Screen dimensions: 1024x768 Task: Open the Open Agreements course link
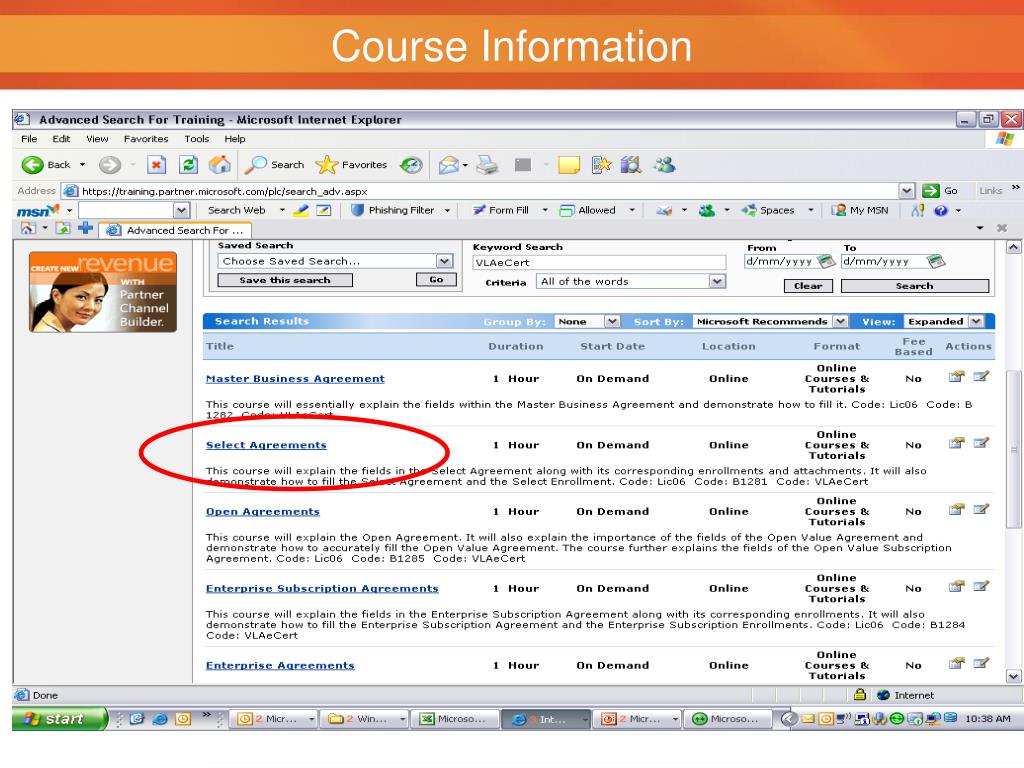coord(263,512)
